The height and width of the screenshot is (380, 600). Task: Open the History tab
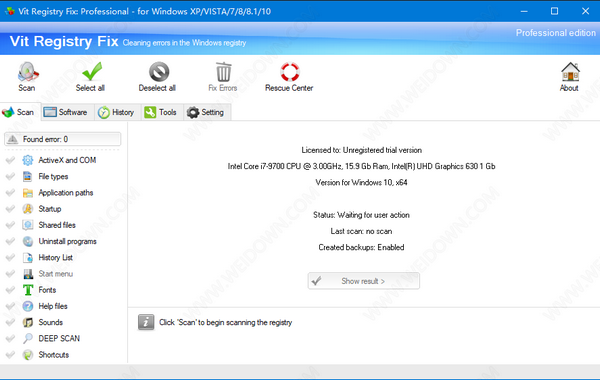tap(117, 112)
